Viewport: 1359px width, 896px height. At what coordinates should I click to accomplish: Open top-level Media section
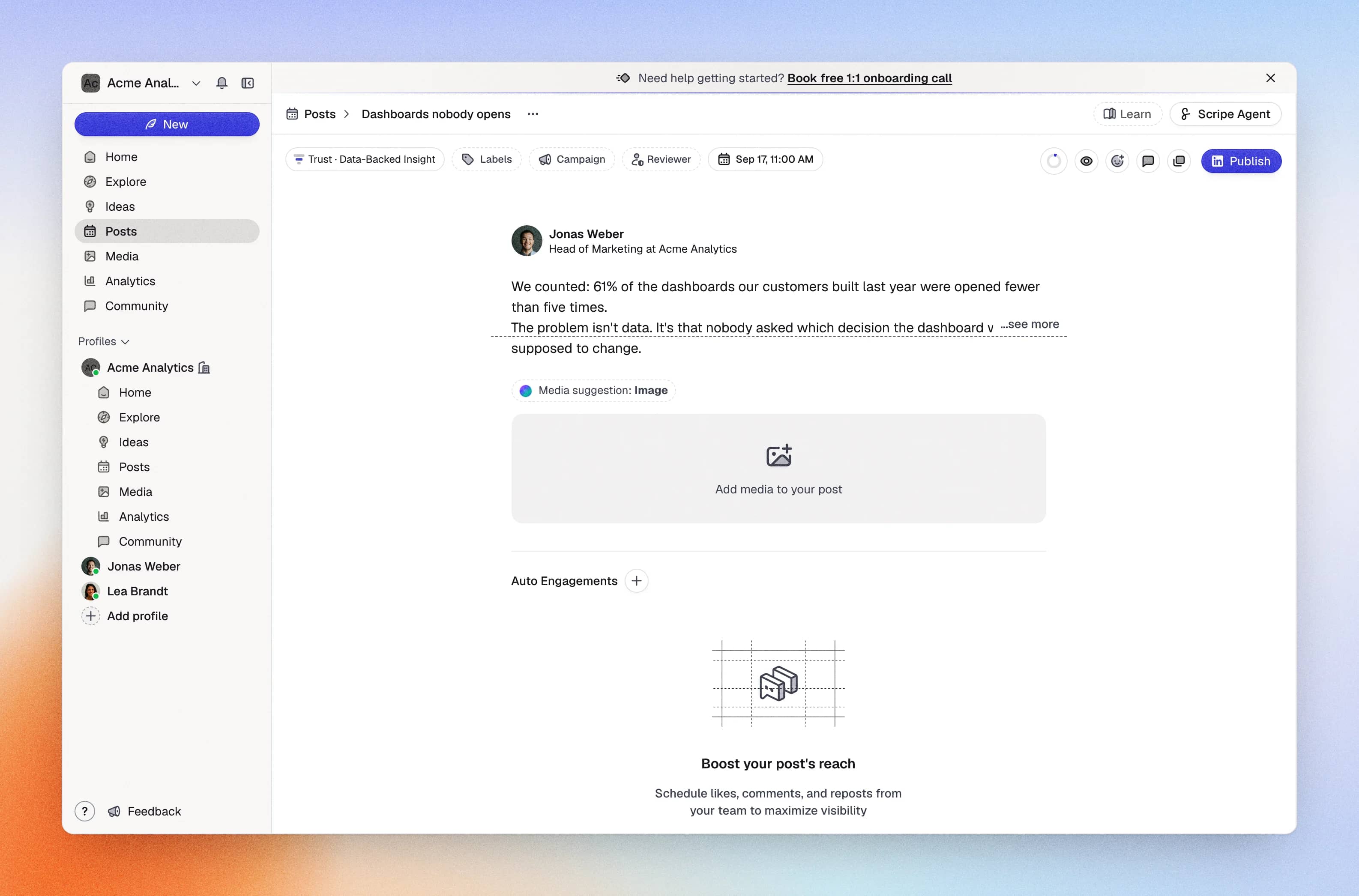[x=167, y=256]
